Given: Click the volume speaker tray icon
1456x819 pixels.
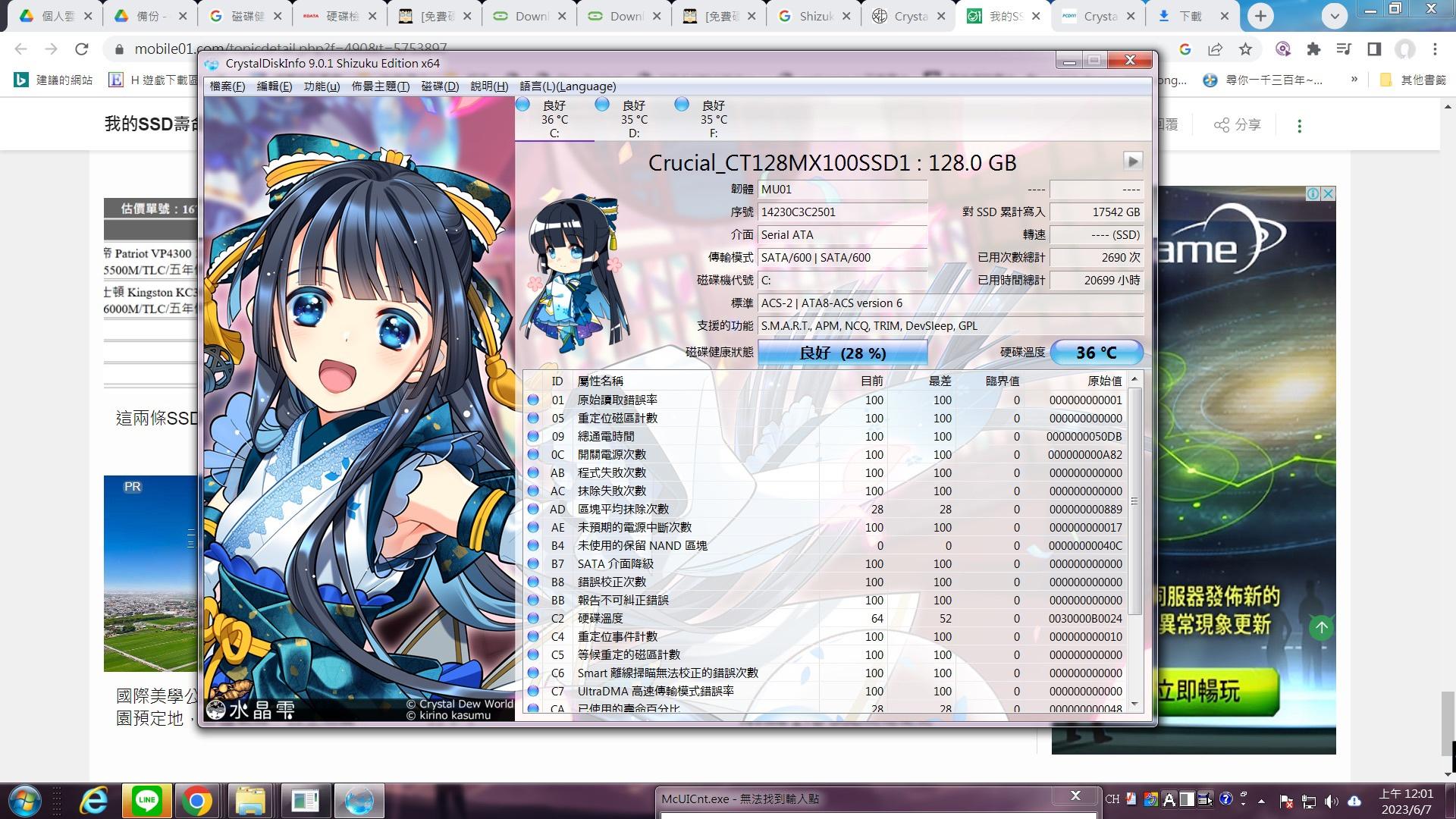Looking at the screenshot, I should click(x=1332, y=801).
